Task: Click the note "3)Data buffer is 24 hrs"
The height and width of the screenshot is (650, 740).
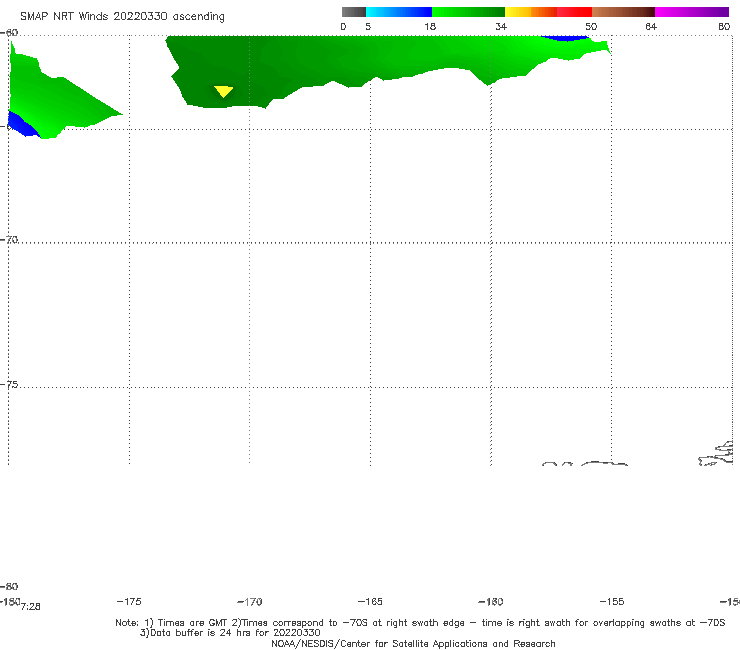Action: tap(230, 633)
